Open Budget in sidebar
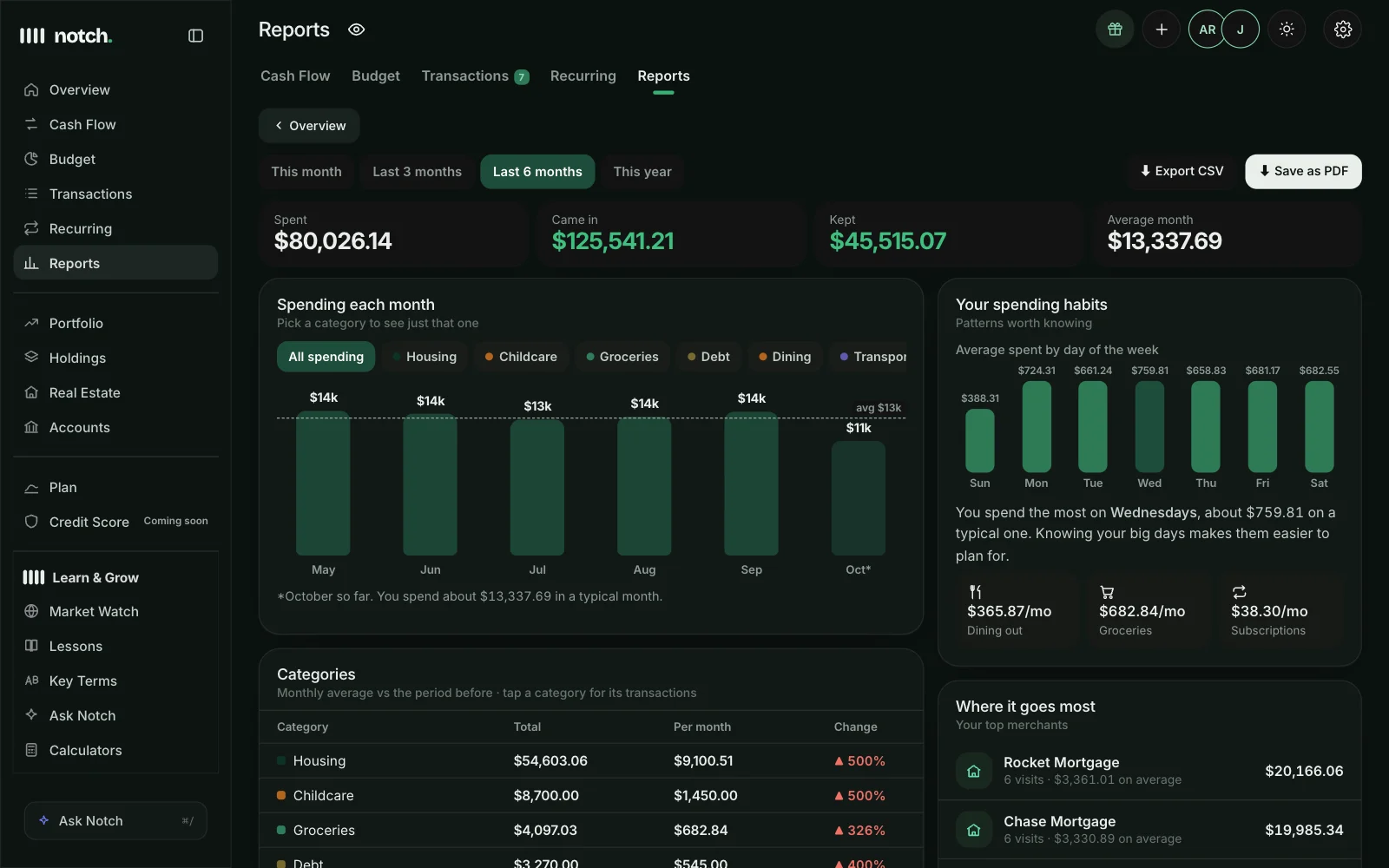 (x=115, y=159)
